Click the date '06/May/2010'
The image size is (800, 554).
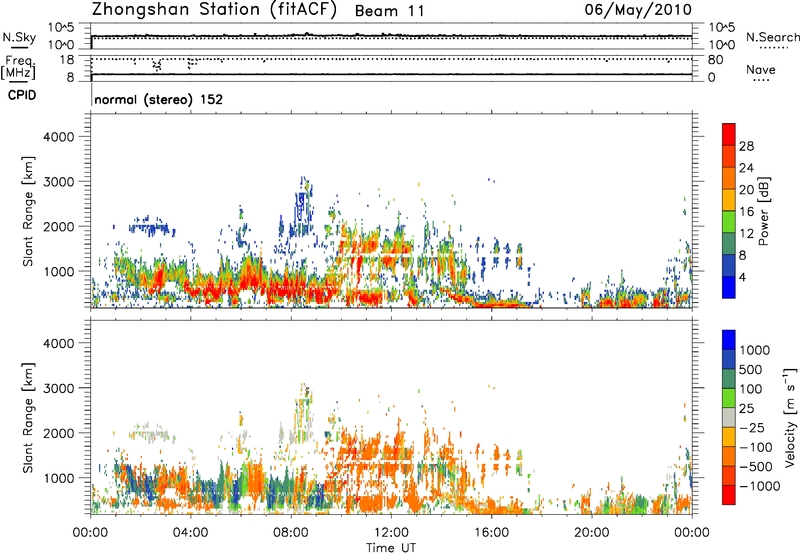[638, 10]
